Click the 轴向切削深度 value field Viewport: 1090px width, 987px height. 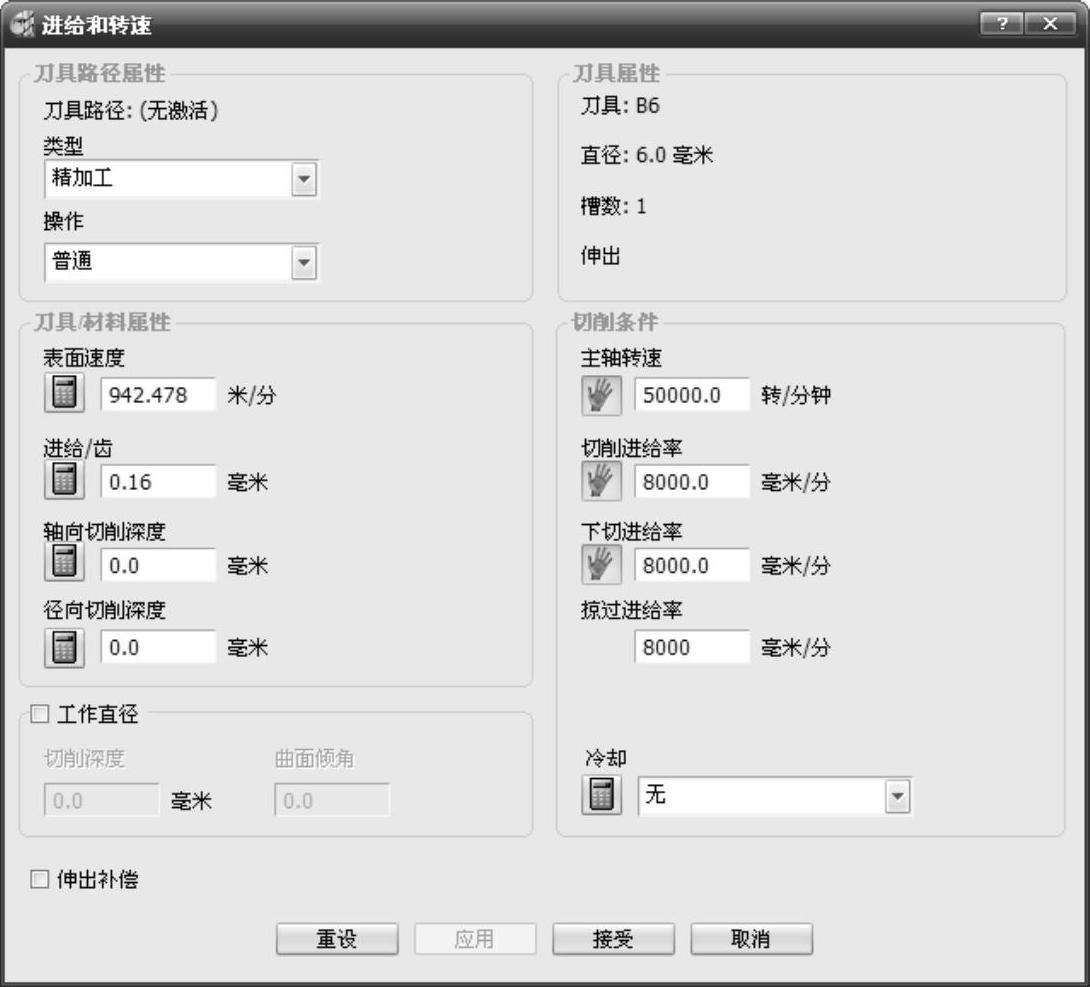tap(158, 565)
